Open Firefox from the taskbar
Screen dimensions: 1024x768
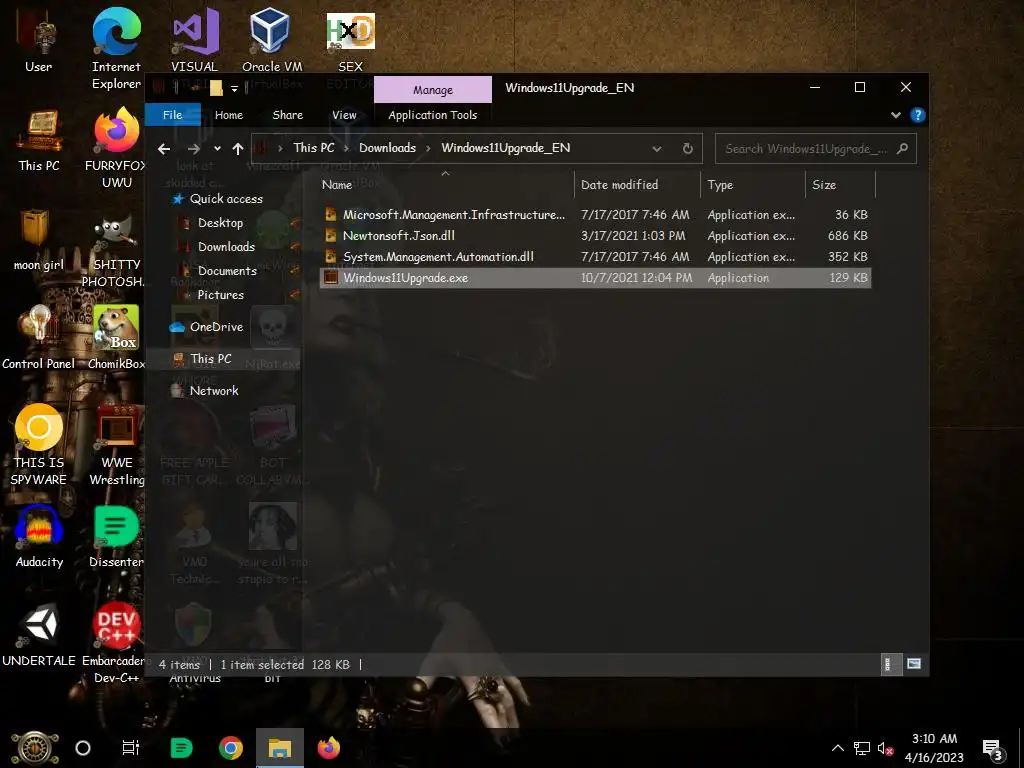click(x=328, y=748)
